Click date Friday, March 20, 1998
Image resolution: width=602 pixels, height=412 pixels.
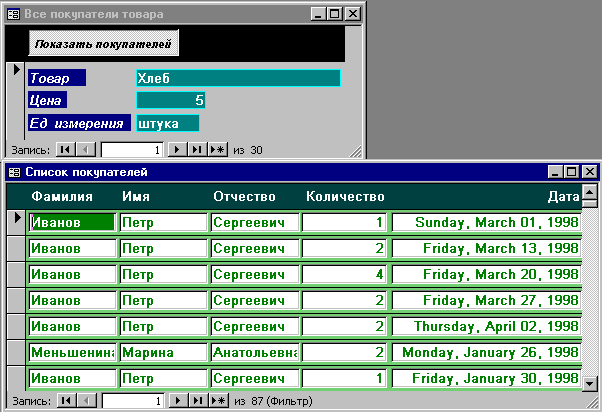pos(486,275)
